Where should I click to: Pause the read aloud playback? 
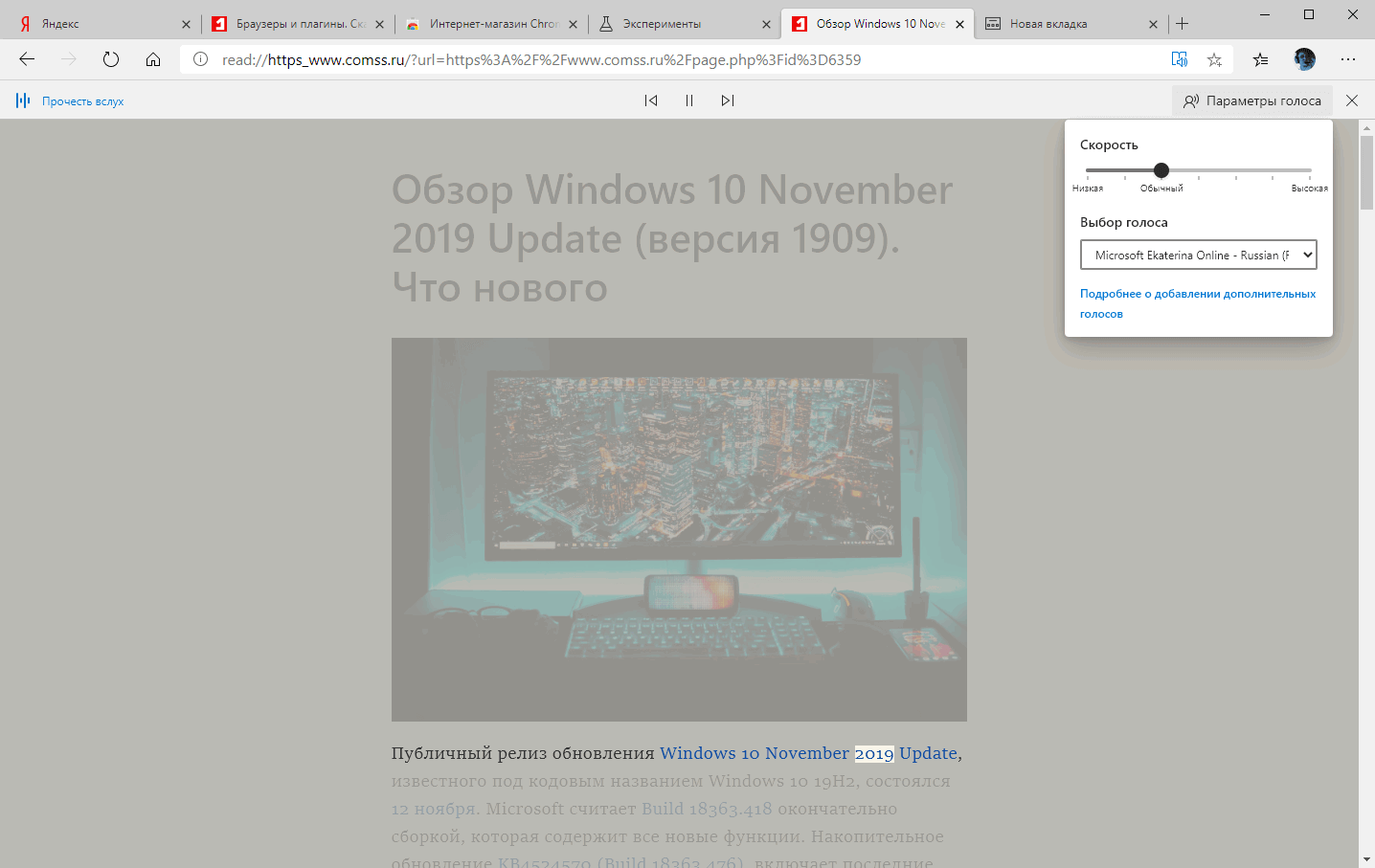(x=689, y=100)
